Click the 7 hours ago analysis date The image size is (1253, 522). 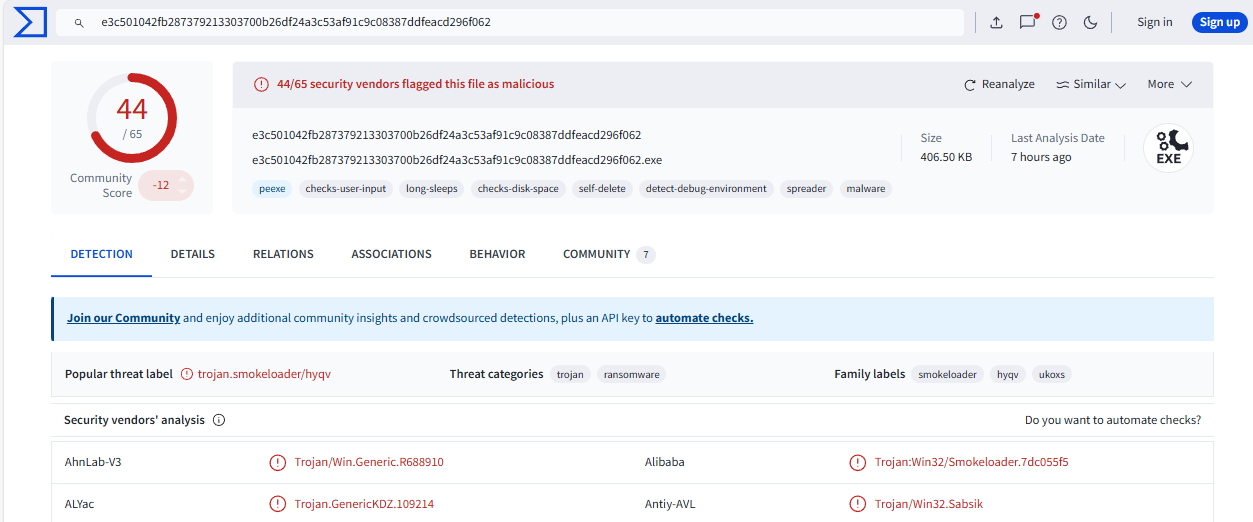click(x=1041, y=157)
